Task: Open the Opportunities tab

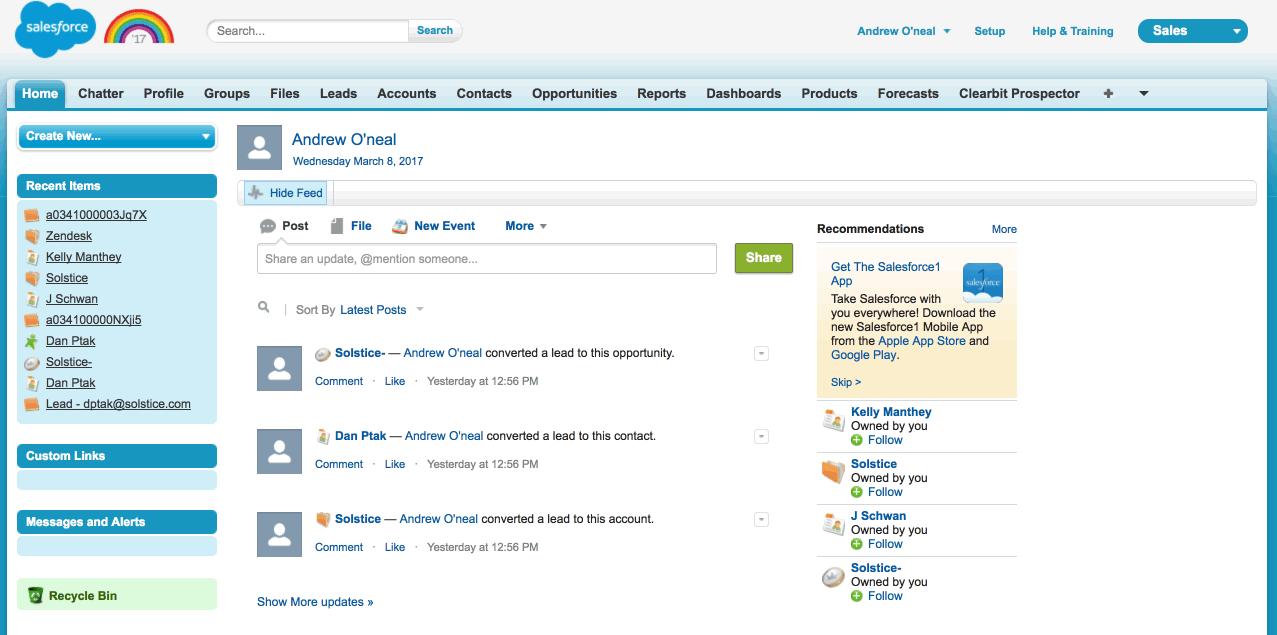Action: point(573,93)
